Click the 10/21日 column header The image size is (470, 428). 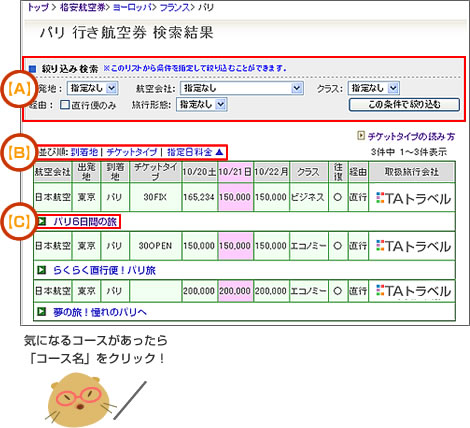pyautogui.click(x=235, y=172)
